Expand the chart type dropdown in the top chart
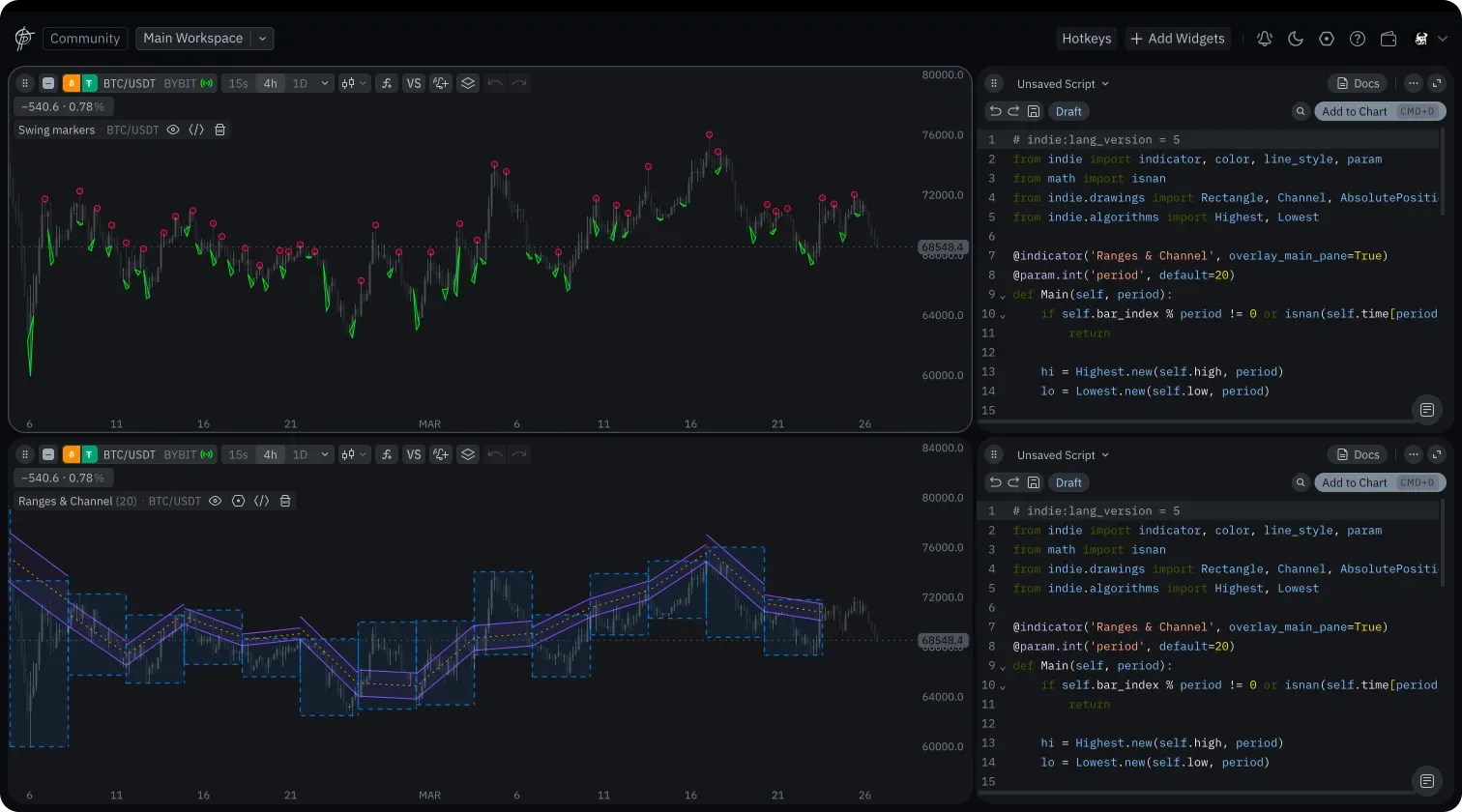Viewport: 1462px width, 812px height. (x=354, y=83)
